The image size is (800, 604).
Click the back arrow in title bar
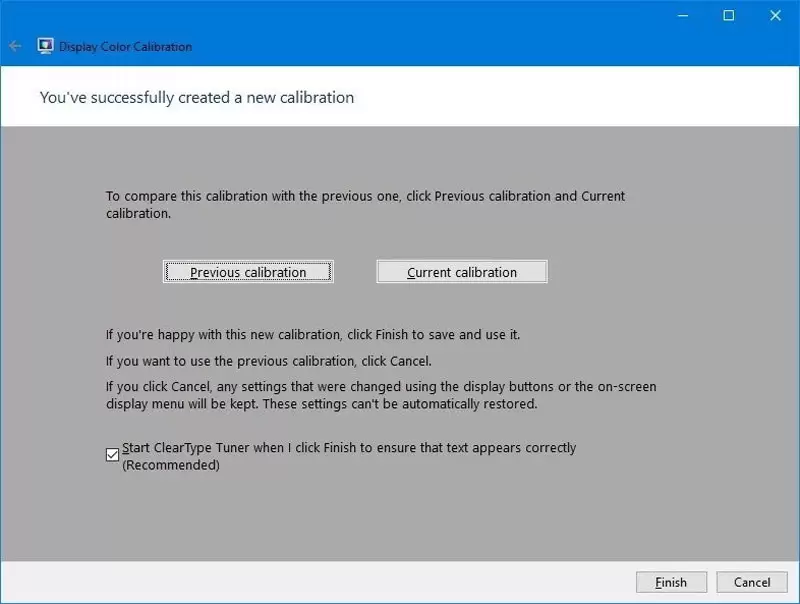[x=15, y=46]
